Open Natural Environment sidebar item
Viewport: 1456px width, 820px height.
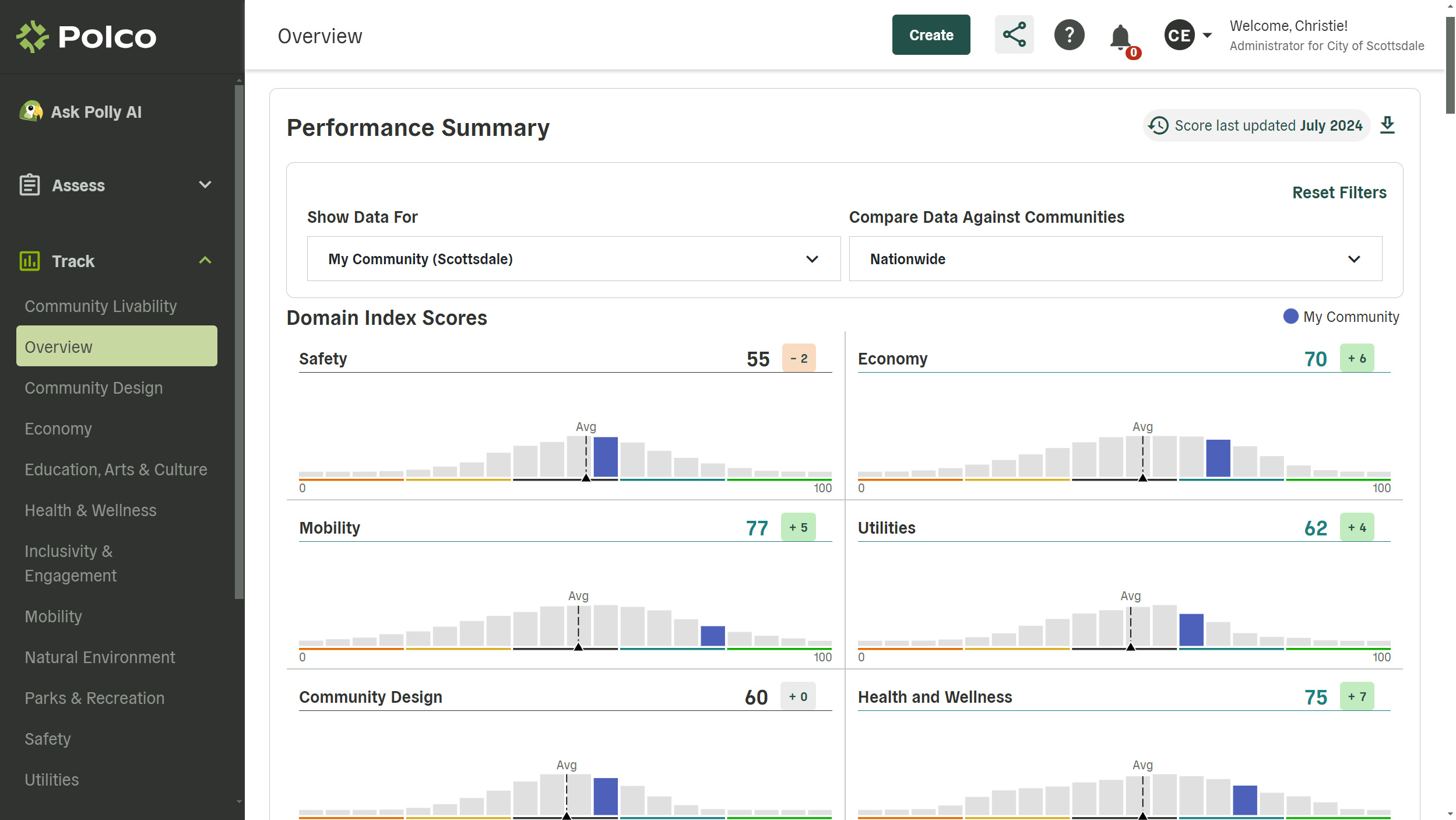pos(100,657)
